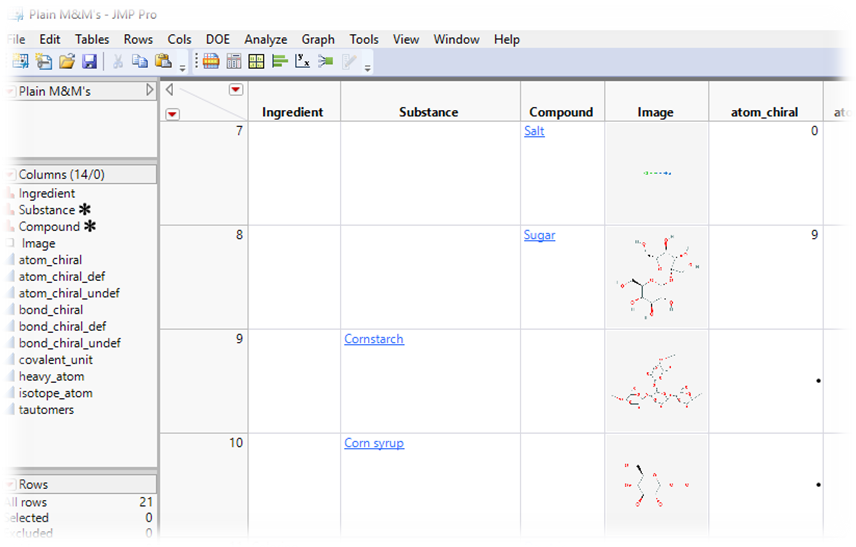Open the first toolbar overflow options arrow
This screenshot has width=856, height=547.
(x=182, y=68)
